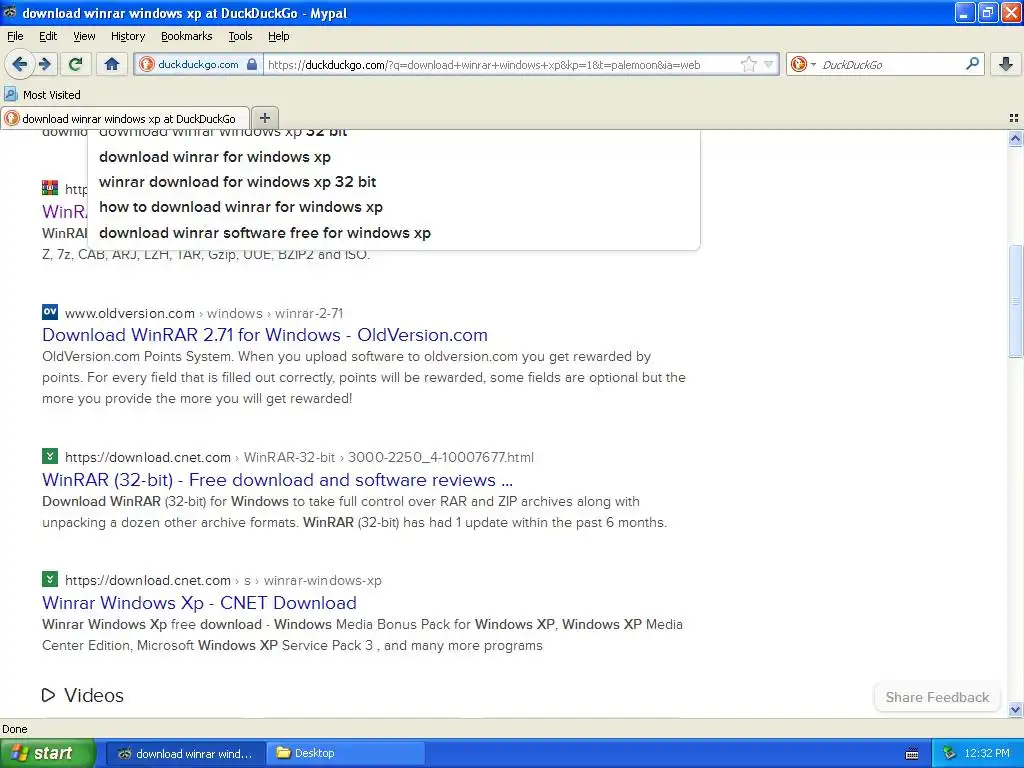Click the vertical scrollbar thumb
The height and width of the screenshot is (768, 1024).
pos(1015,301)
